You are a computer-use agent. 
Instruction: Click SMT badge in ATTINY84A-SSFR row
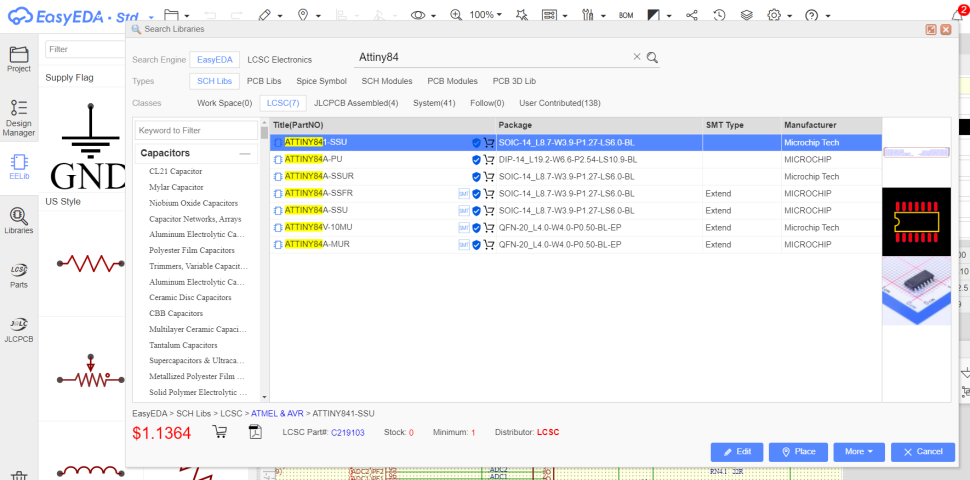pos(464,194)
